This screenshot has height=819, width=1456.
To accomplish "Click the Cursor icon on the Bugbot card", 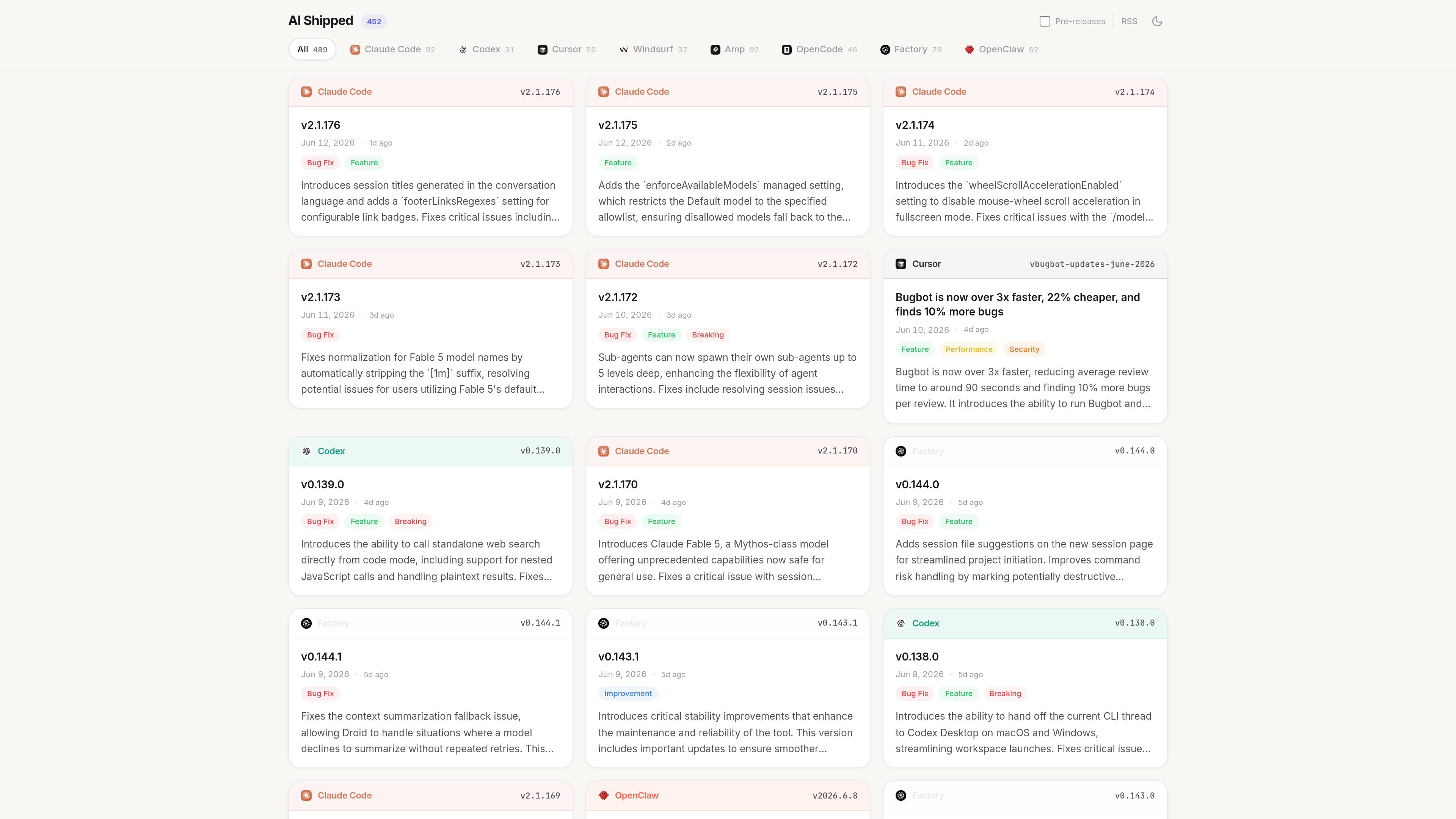I will (x=901, y=264).
